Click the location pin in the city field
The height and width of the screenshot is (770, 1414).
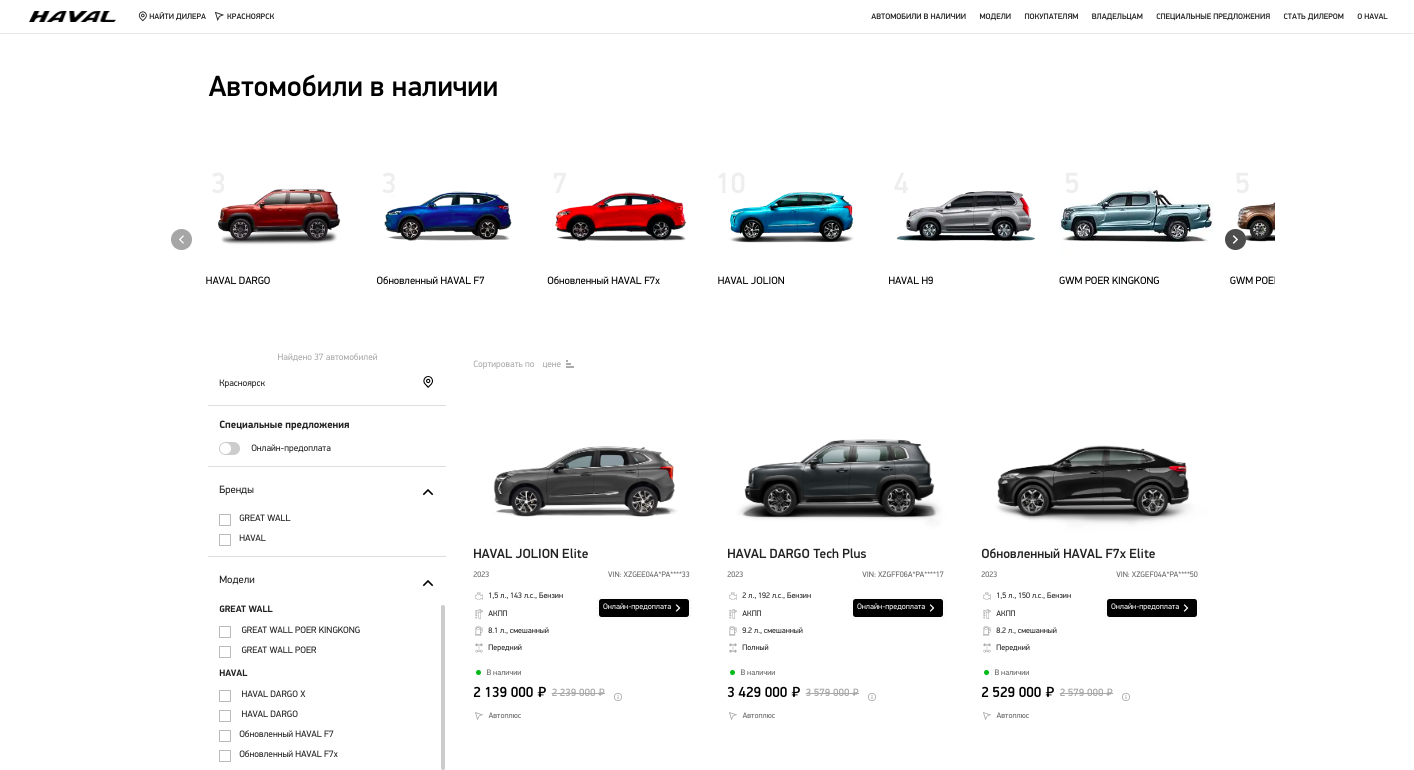pyautogui.click(x=428, y=382)
